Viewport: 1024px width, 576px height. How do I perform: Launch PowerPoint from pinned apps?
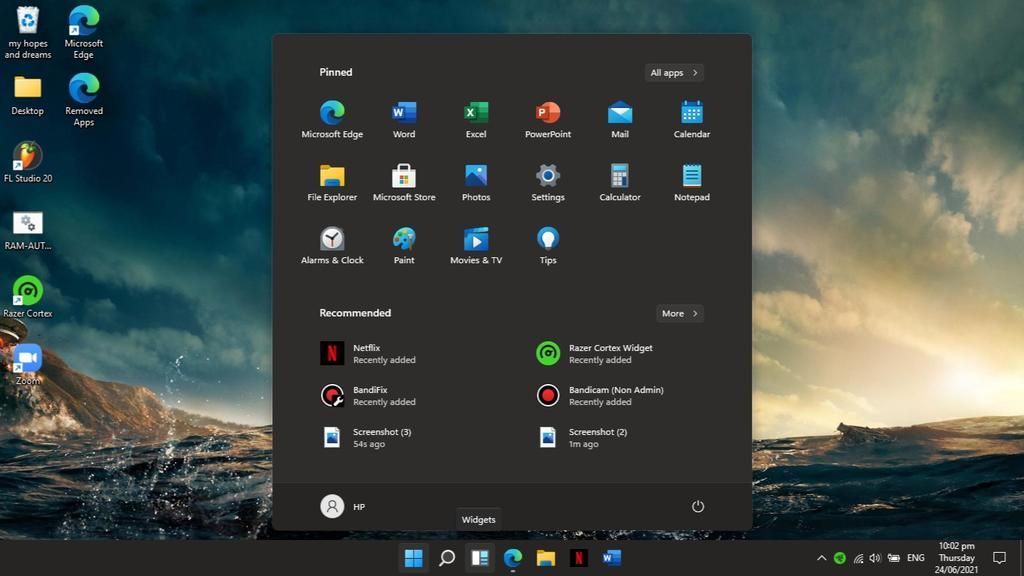[x=547, y=120]
